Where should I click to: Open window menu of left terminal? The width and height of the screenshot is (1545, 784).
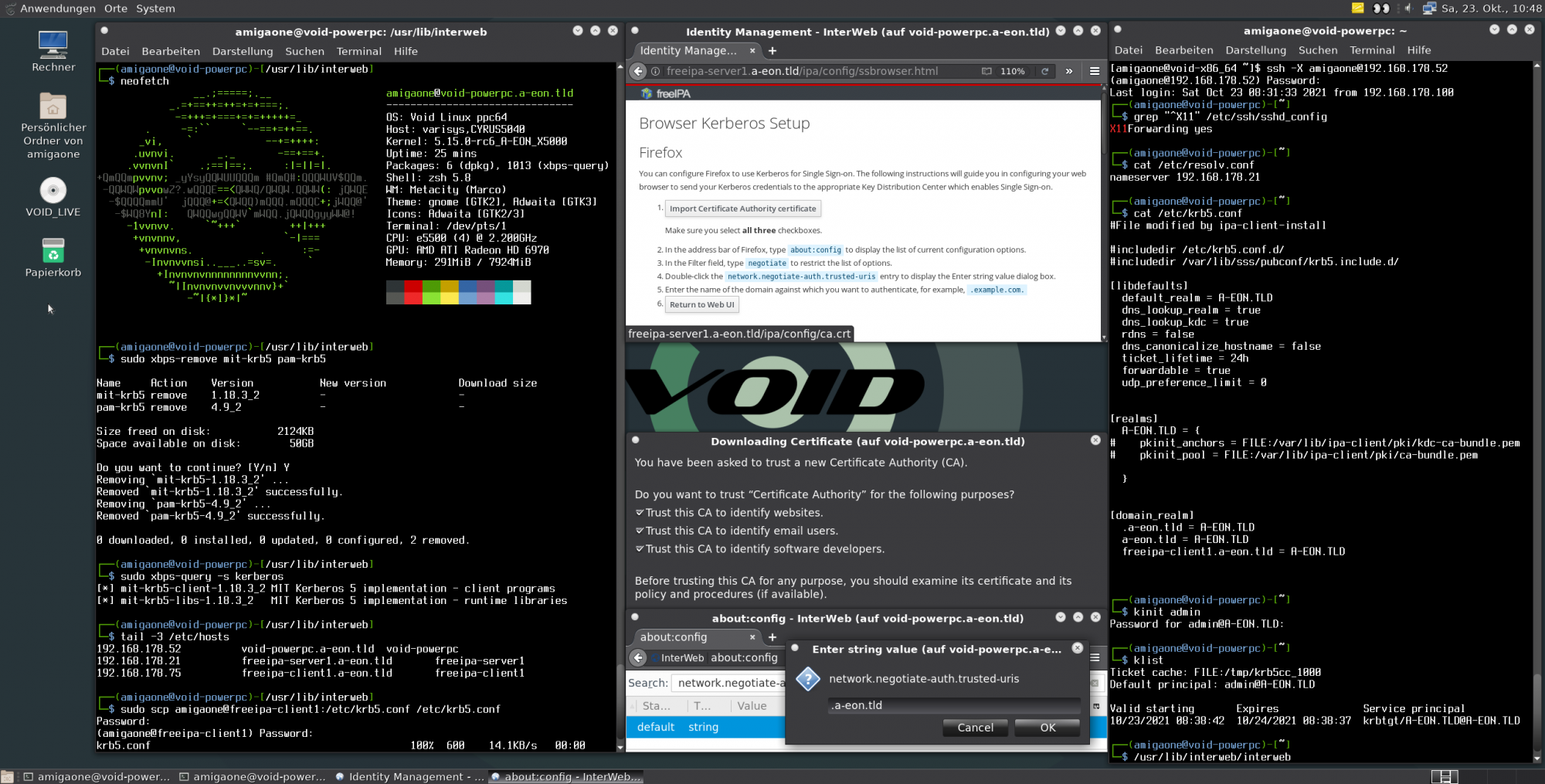coord(104,31)
